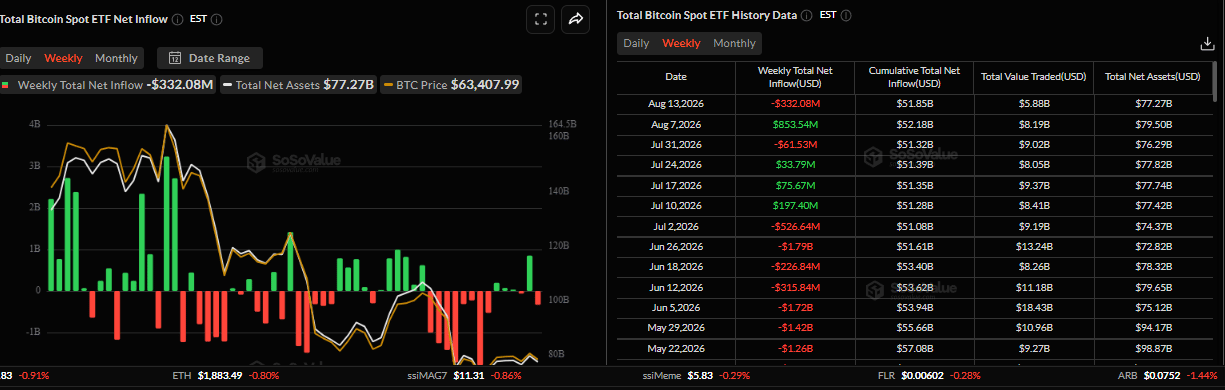Click $18.43B value traded cell
Image resolution: width=1225 pixels, height=390 pixels.
(1034, 307)
